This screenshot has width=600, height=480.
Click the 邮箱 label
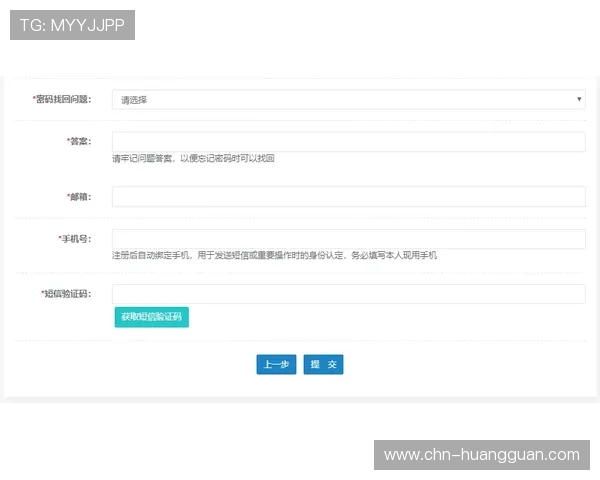pyautogui.click(x=79, y=197)
